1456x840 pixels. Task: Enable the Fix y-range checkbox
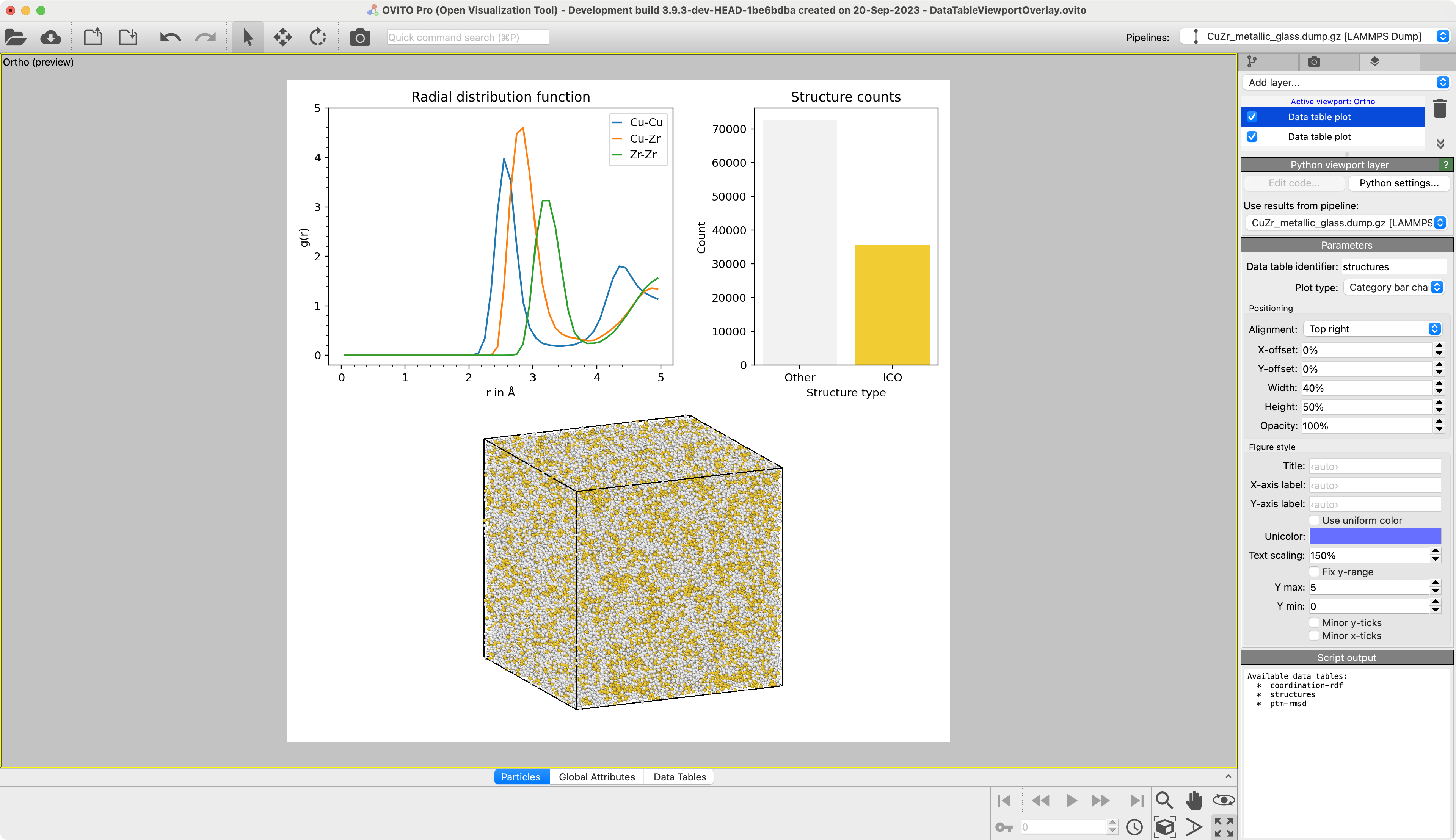1314,572
